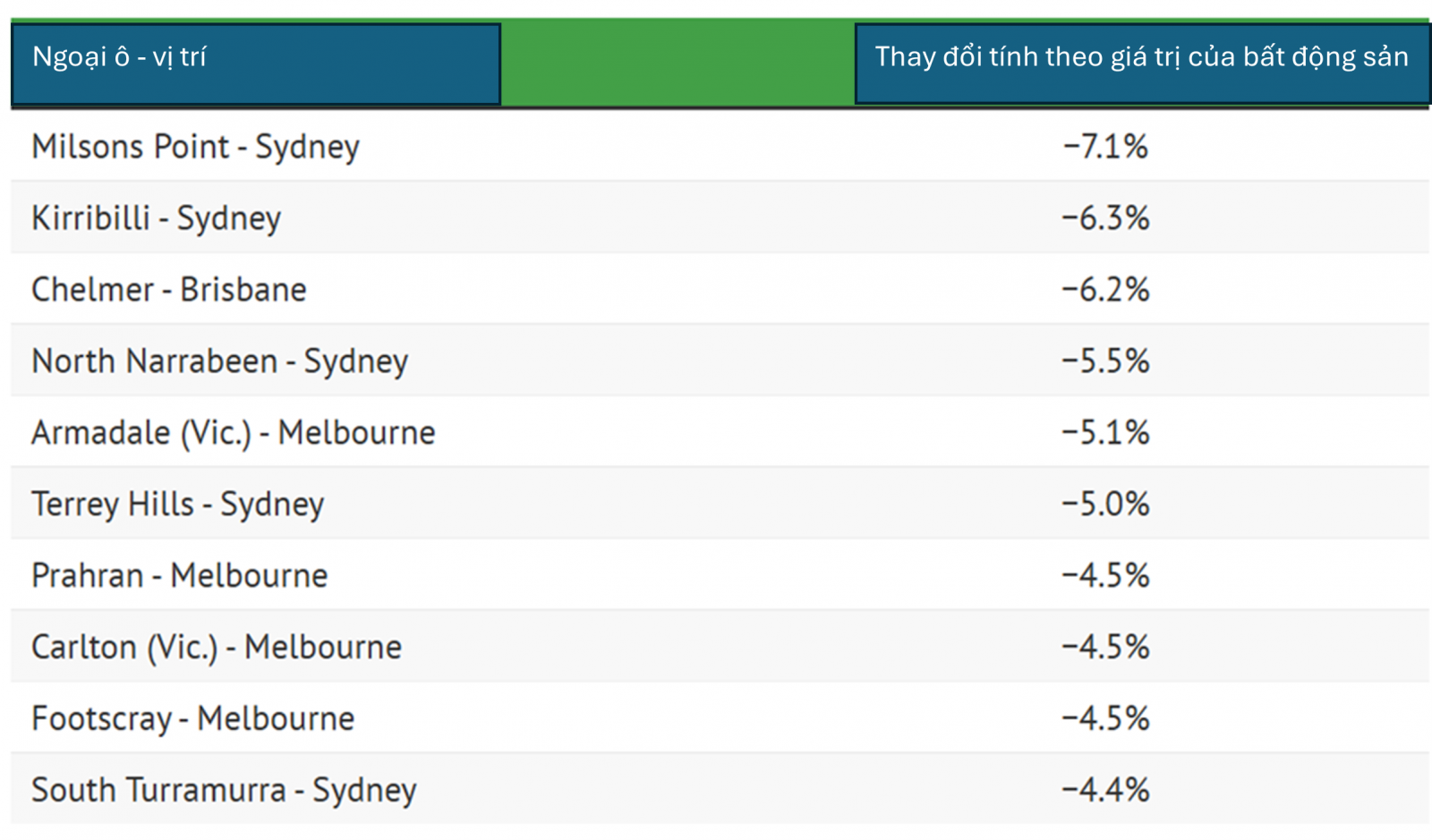Select the Kirribilli - Sydney cell
1432x840 pixels.
(x=156, y=218)
